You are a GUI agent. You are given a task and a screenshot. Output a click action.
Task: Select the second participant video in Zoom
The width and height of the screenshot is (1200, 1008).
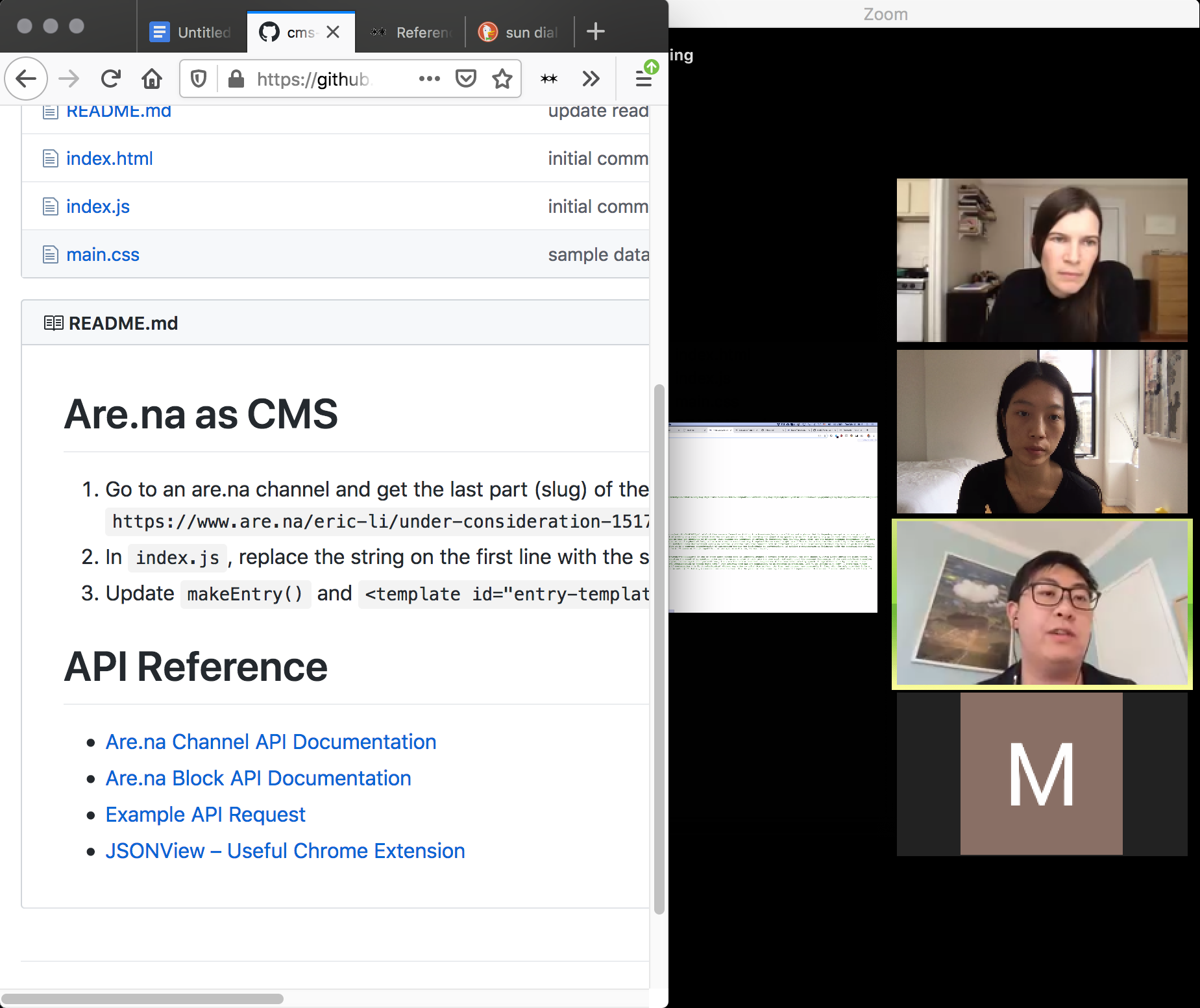tap(1042, 432)
